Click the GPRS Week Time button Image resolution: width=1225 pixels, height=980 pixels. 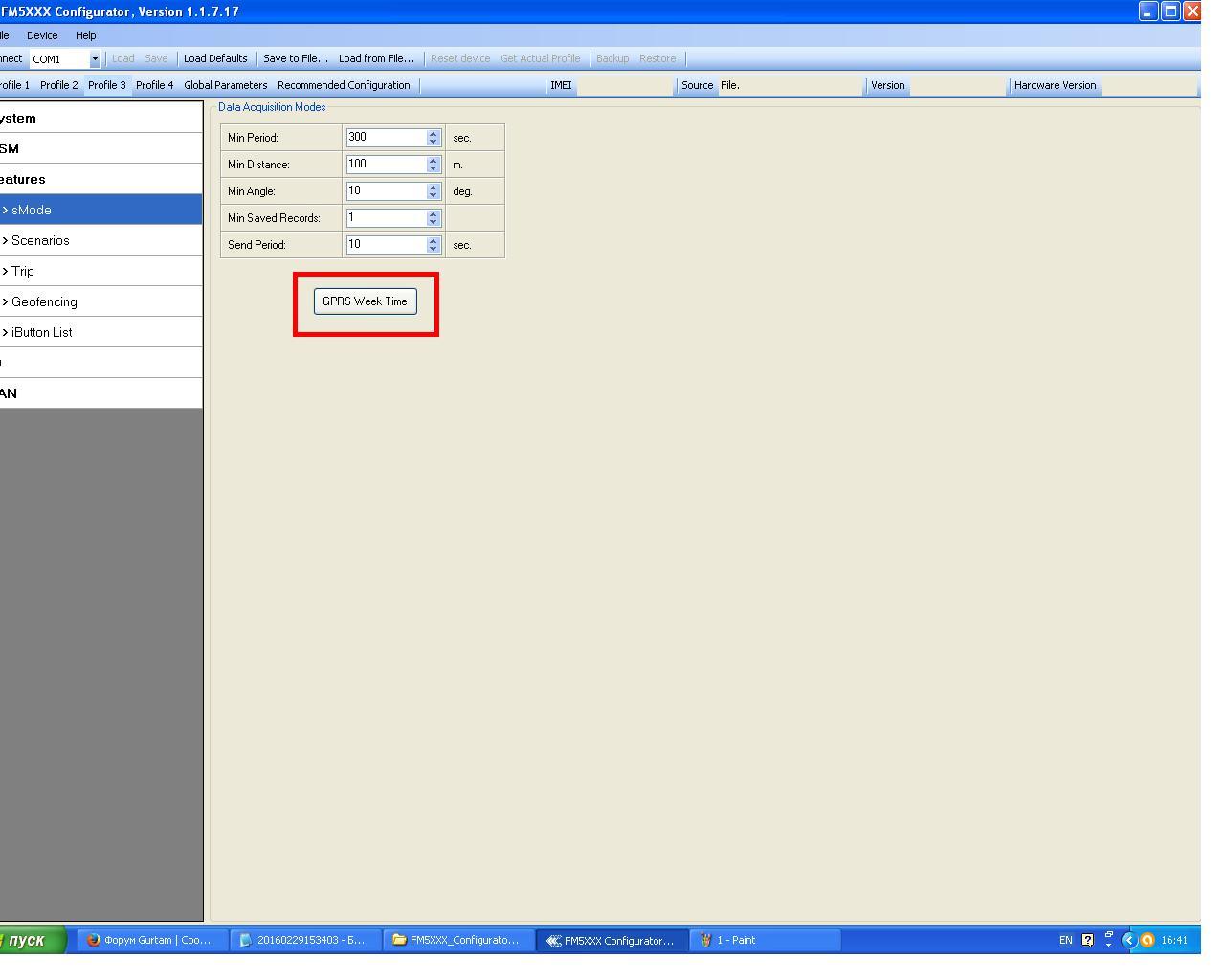click(365, 301)
